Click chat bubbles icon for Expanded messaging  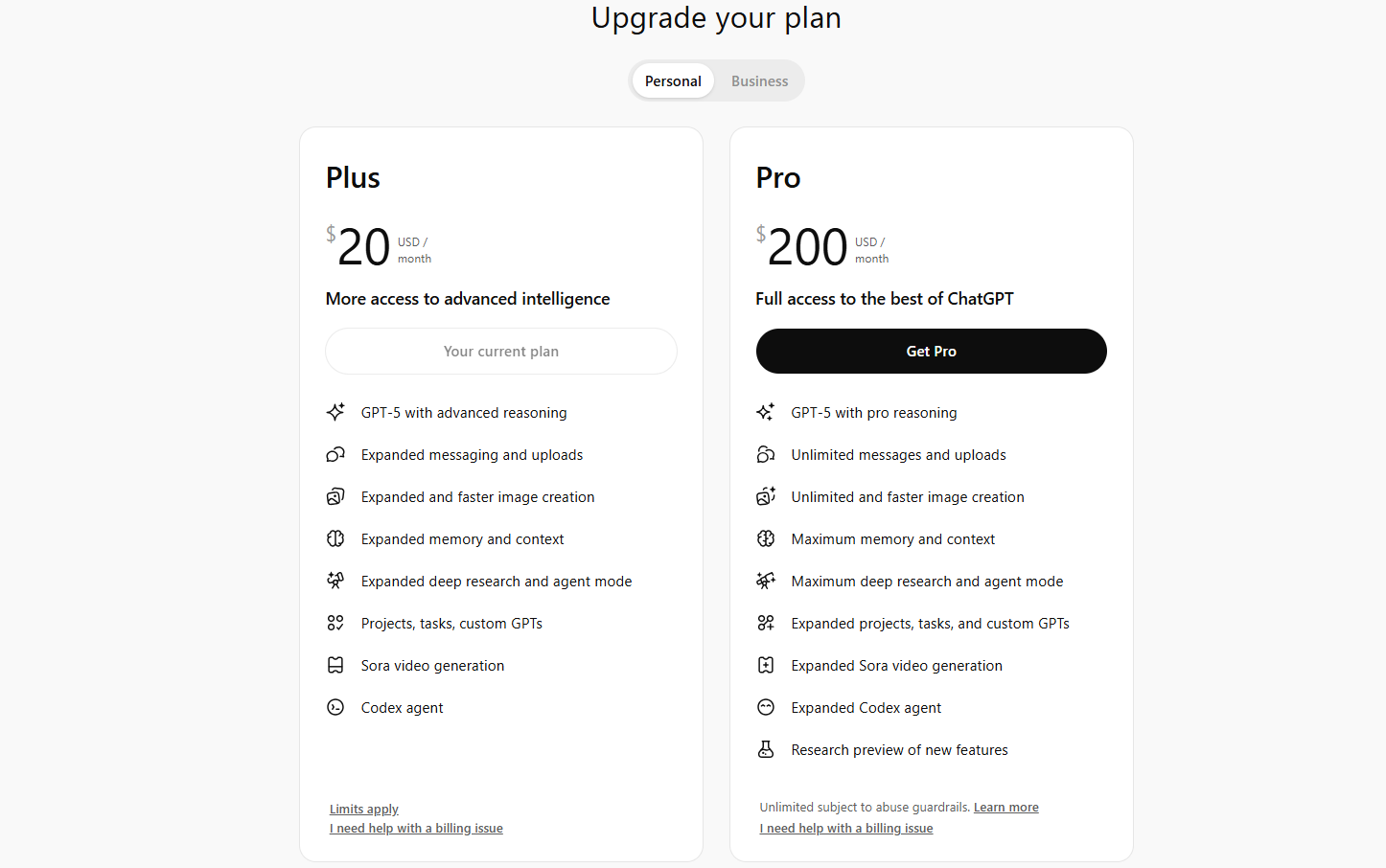(335, 455)
